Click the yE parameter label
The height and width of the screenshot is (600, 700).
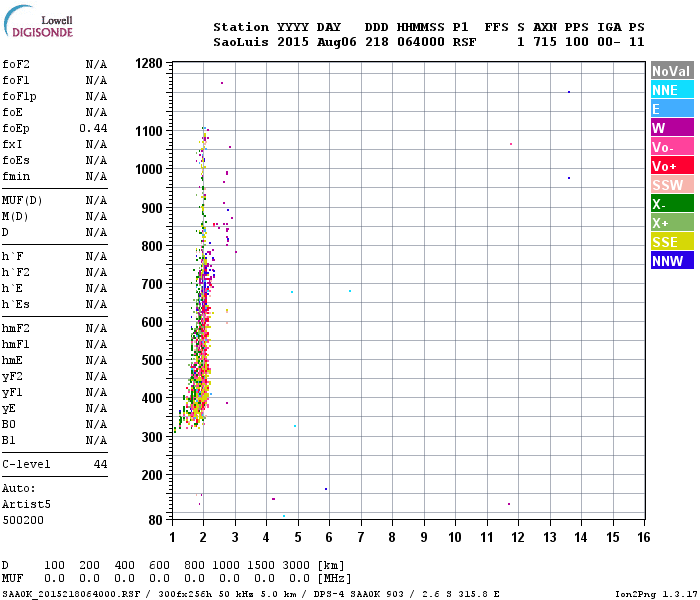(8, 408)
